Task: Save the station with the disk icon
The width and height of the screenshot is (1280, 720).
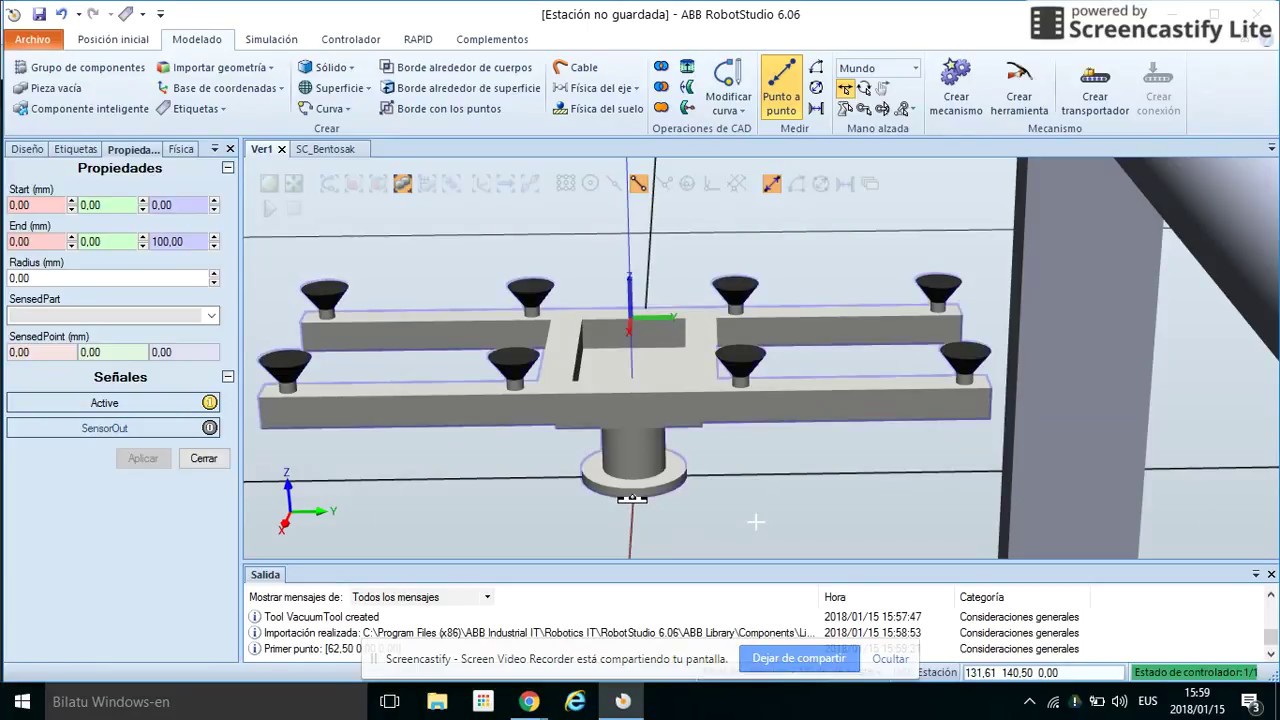Action: (39, 14)
